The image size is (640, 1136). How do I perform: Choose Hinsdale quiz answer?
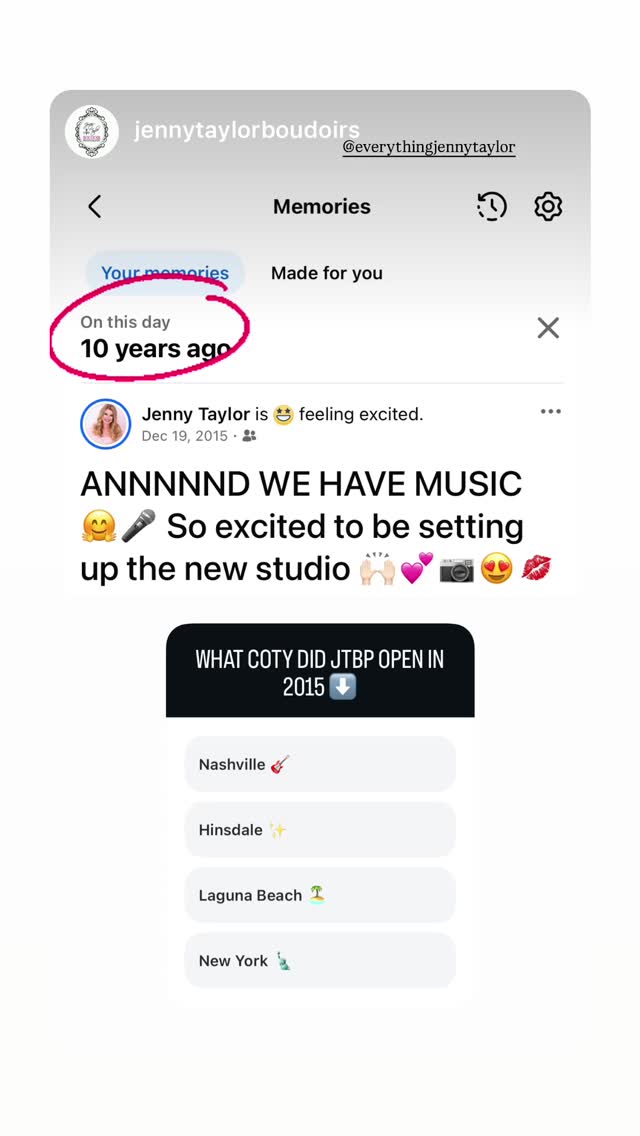tap(320, 830)
